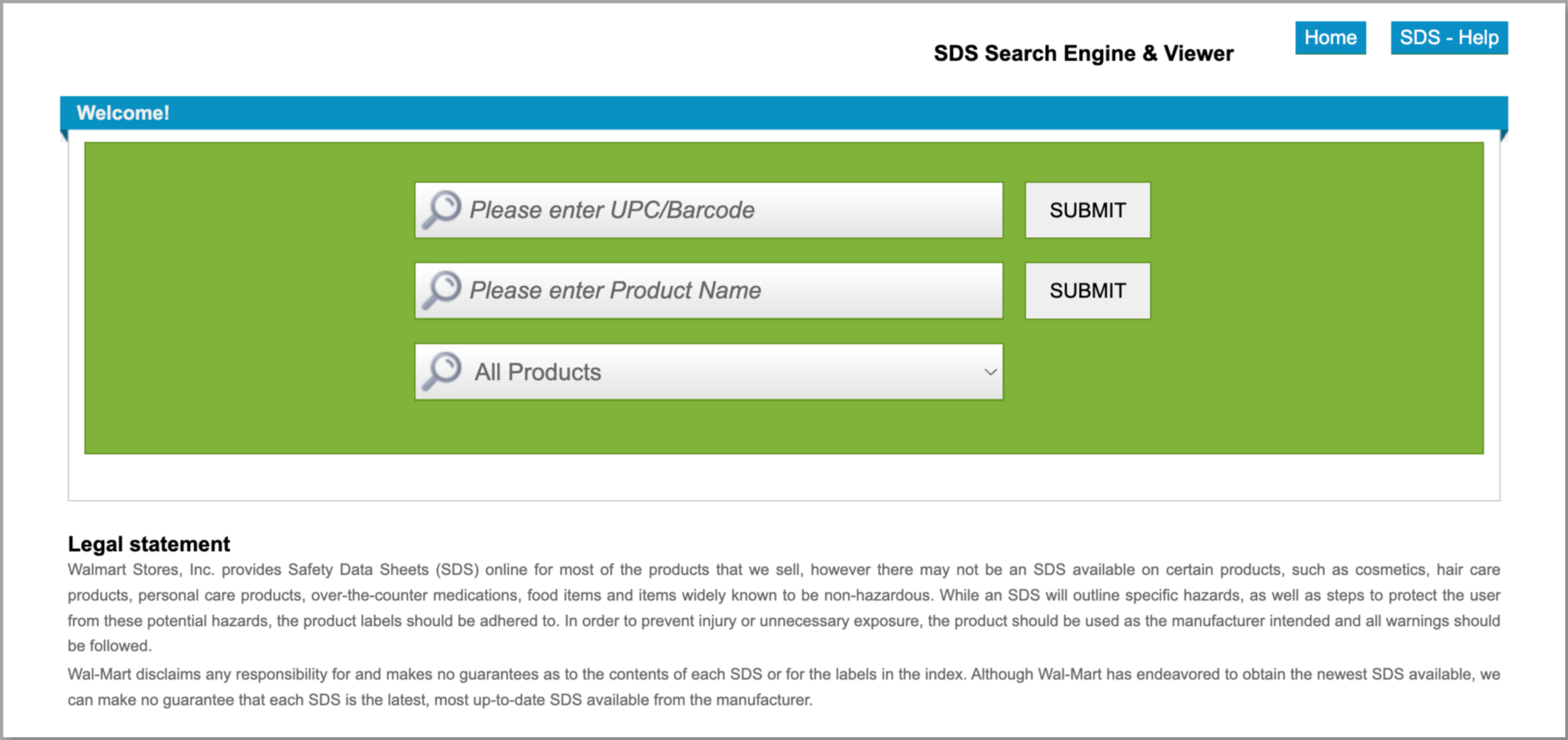Screen dimensions: 1568x740
Task: Focus the Product Name search field
Action: (x=728, y=290)
